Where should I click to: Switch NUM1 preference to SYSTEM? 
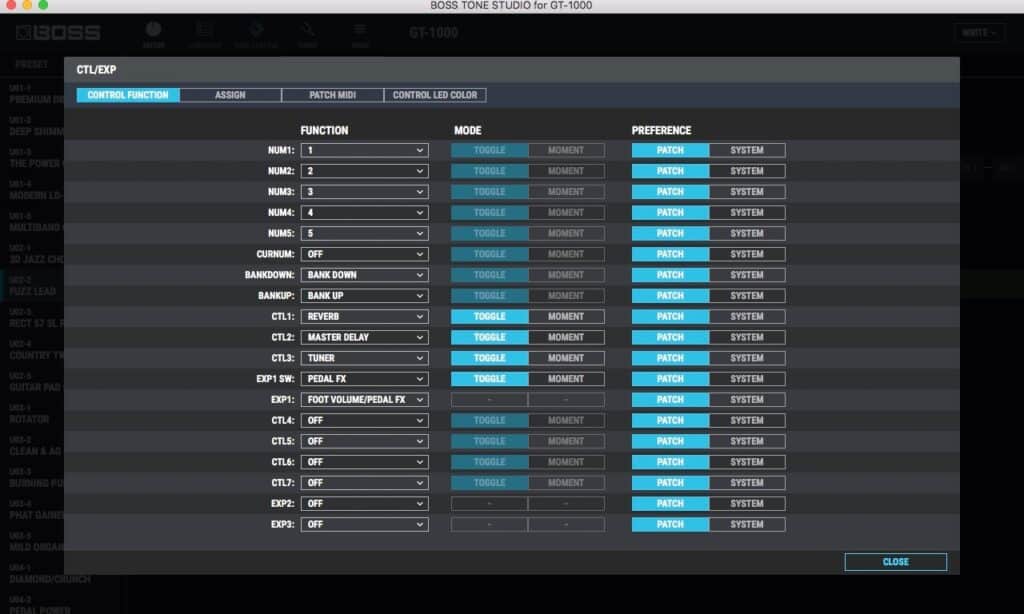(x=747, y=150)
